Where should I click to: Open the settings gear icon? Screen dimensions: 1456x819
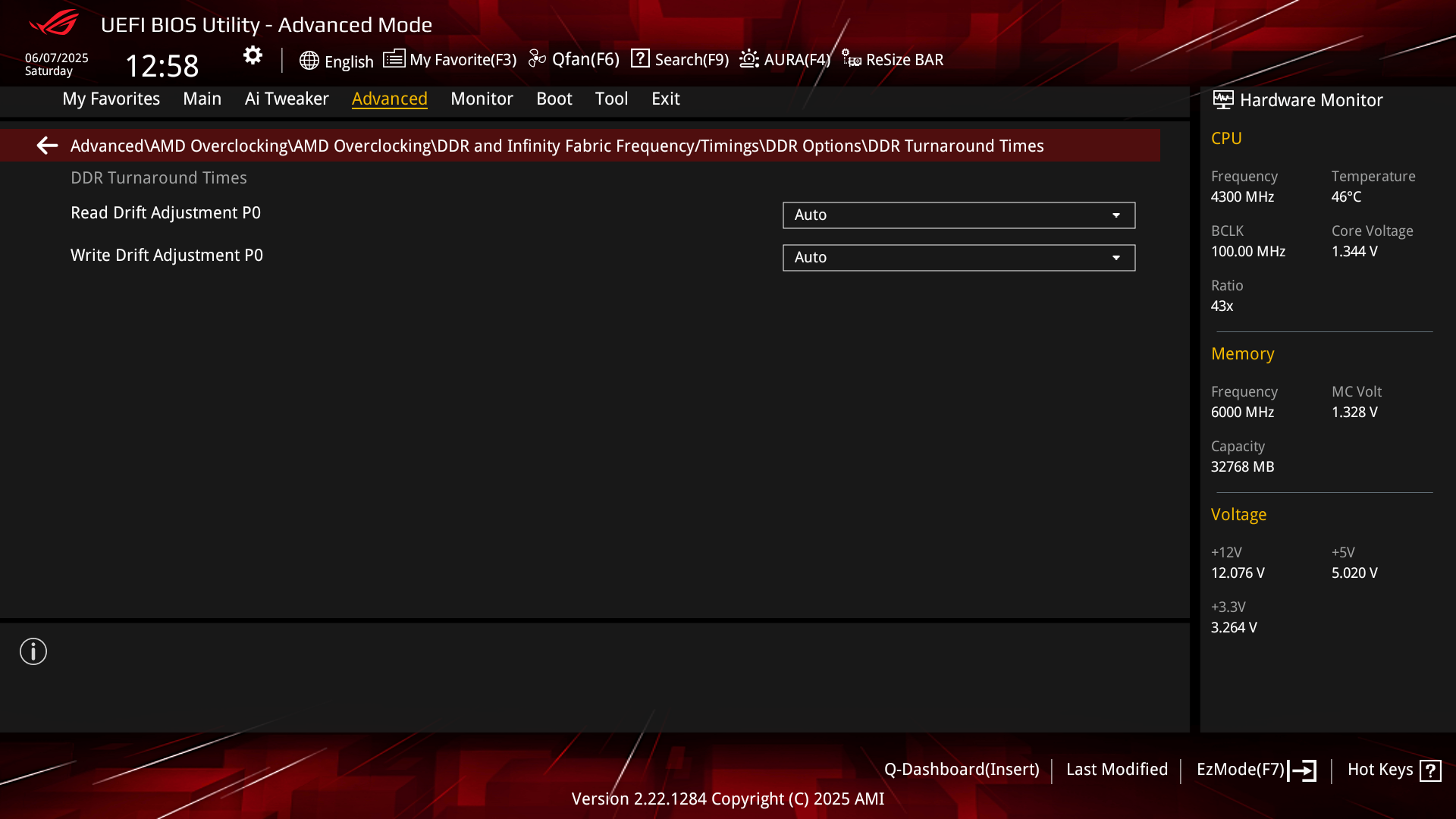(x=253, y=55)
